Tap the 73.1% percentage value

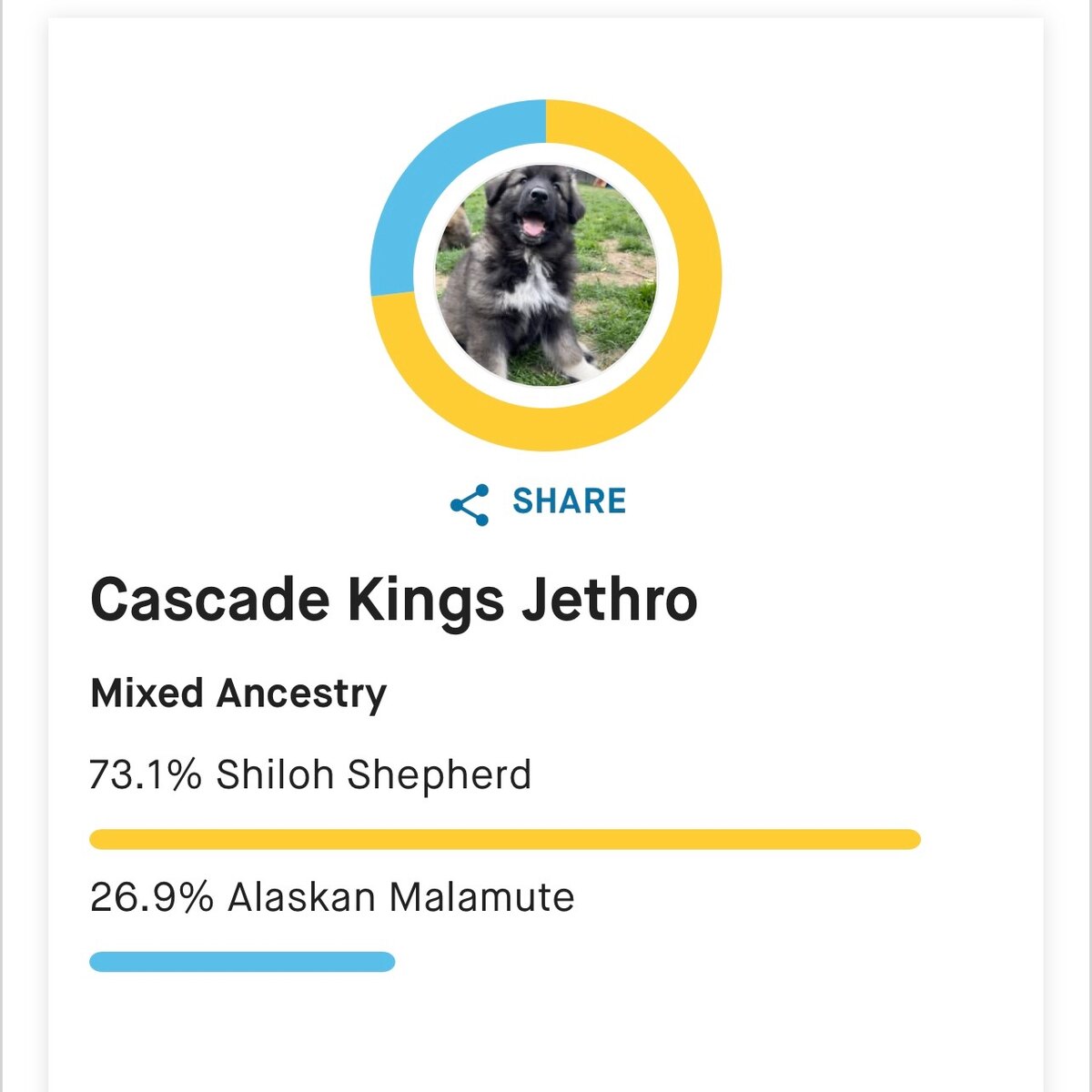pyautogui.click(x=146, y=775)
